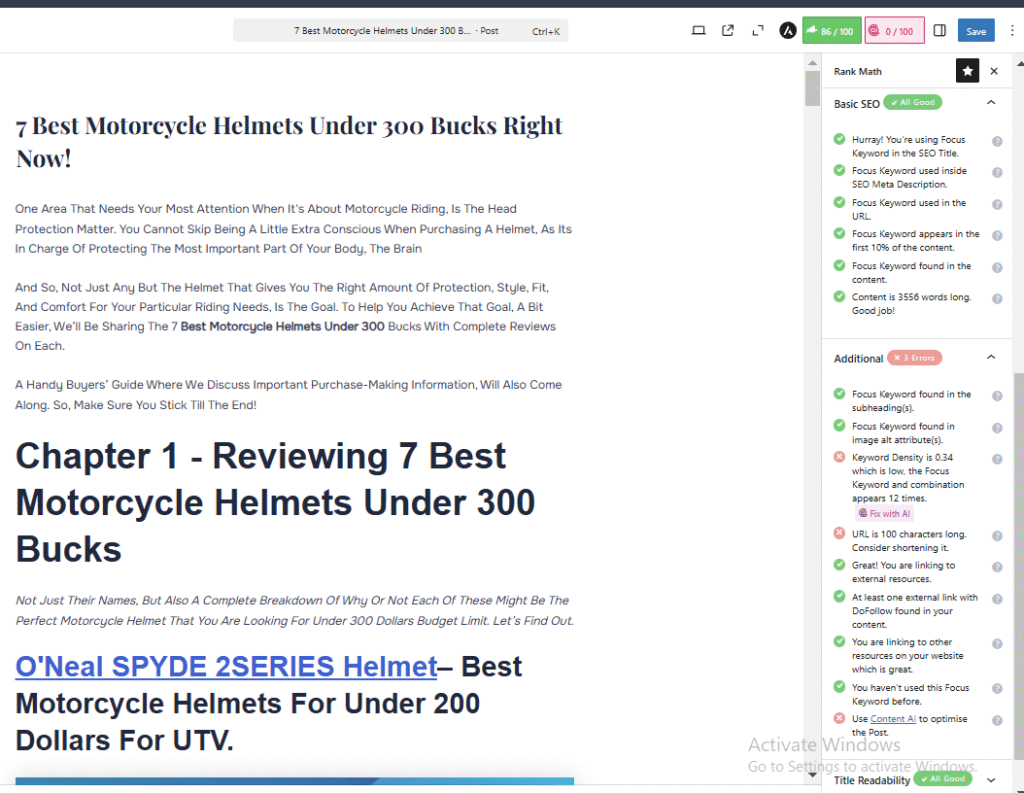Click the Chapter 1 heading text
Viewport: 1024px width, 793px height.
(276, 502)
